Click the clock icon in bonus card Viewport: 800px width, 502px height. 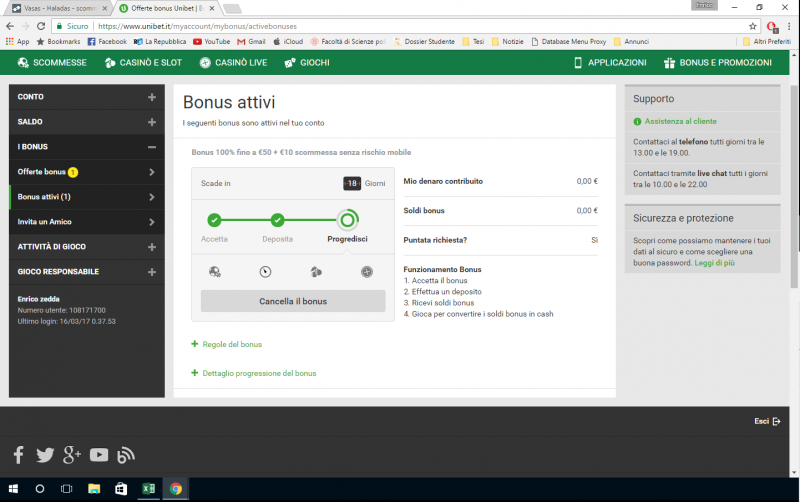coord(265,271)
